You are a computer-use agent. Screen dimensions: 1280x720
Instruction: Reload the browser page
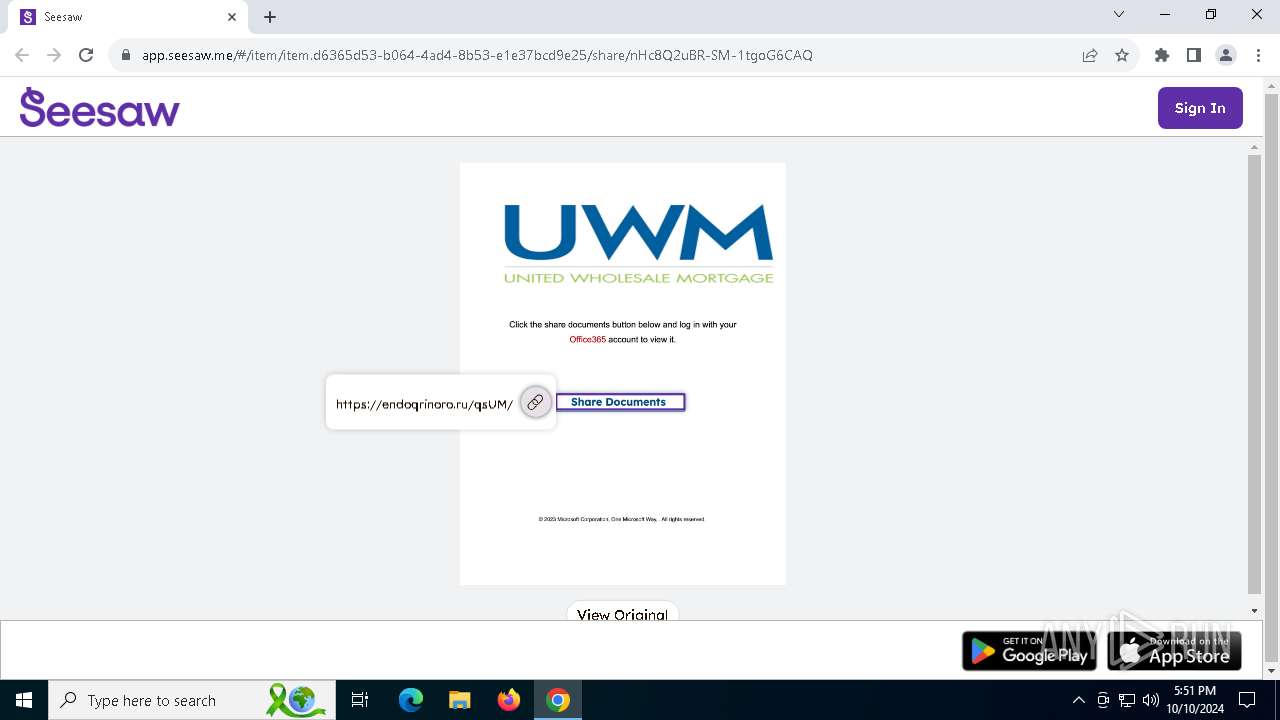pyautogui.click(x=86, y=55)
